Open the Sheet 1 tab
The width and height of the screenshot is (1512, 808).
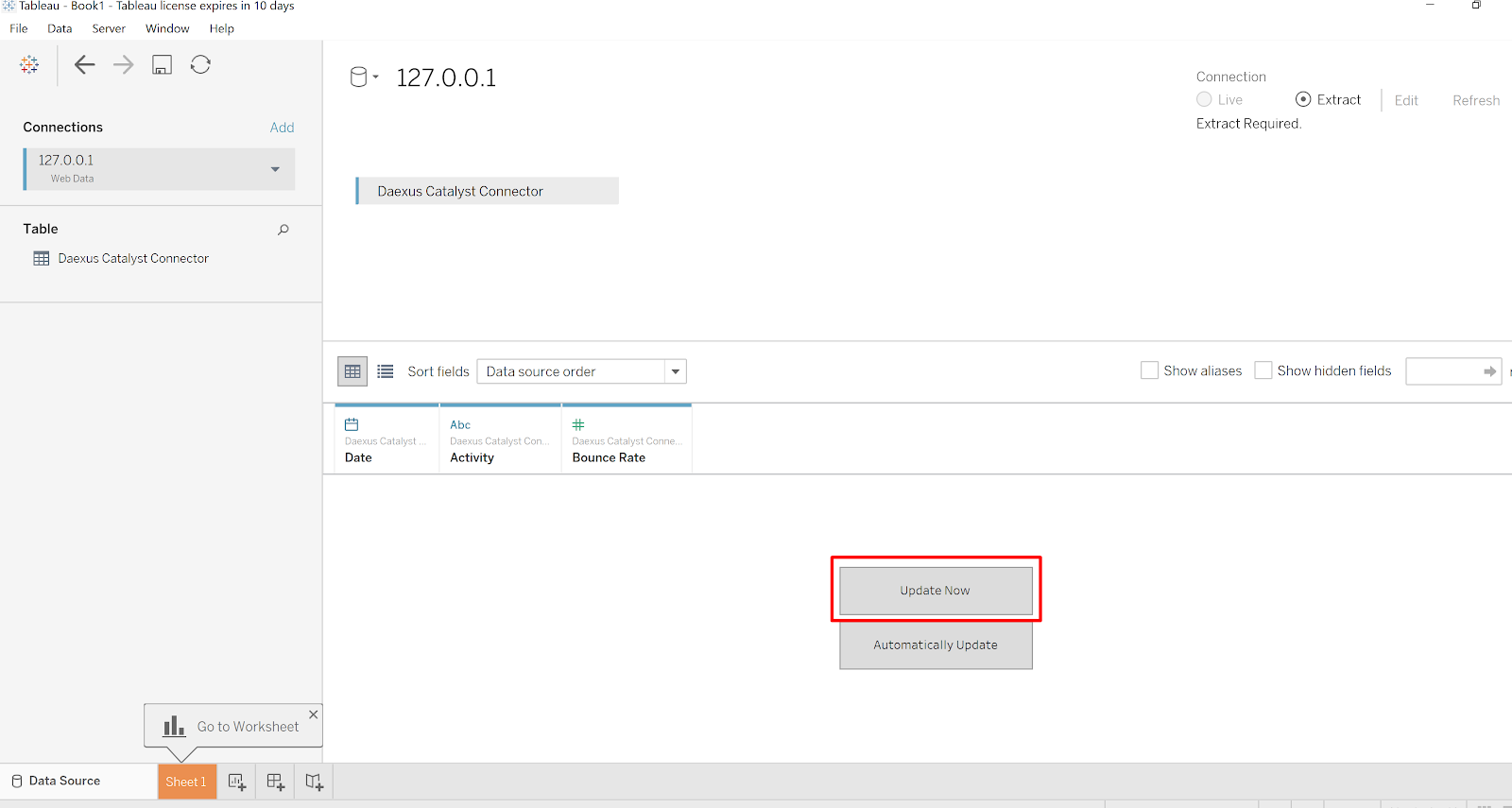point(187,782)
